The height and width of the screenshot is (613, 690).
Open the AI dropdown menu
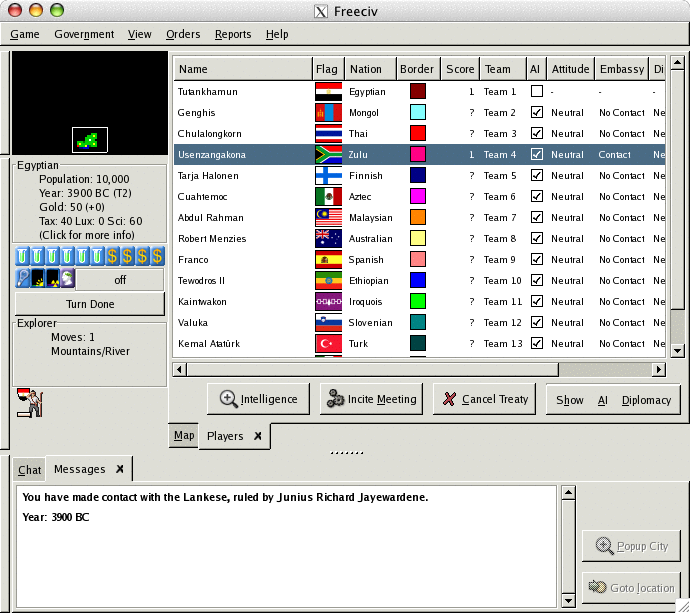coord(602,400)
